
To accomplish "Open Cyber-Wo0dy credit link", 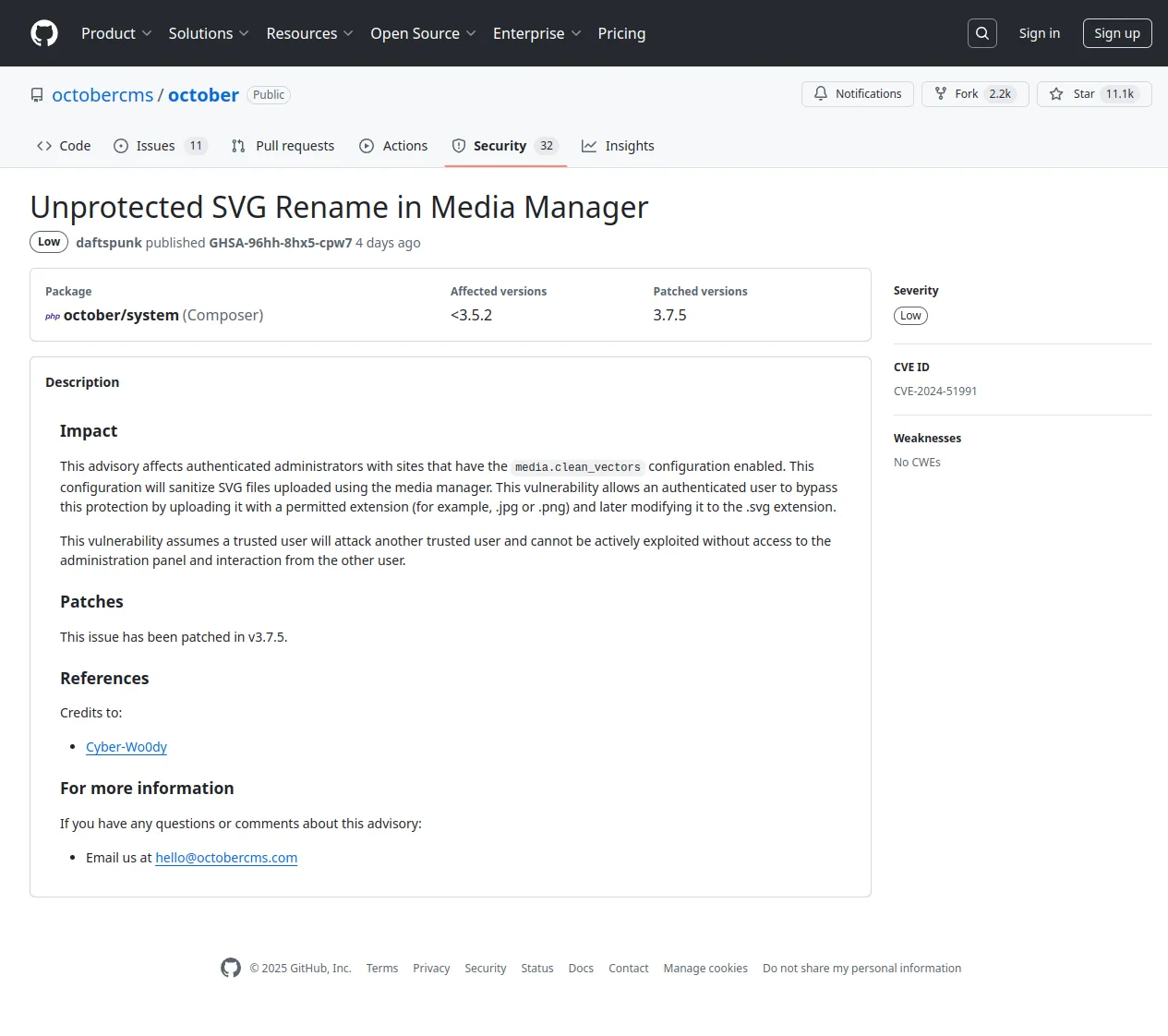I will [x=126, y=747].
